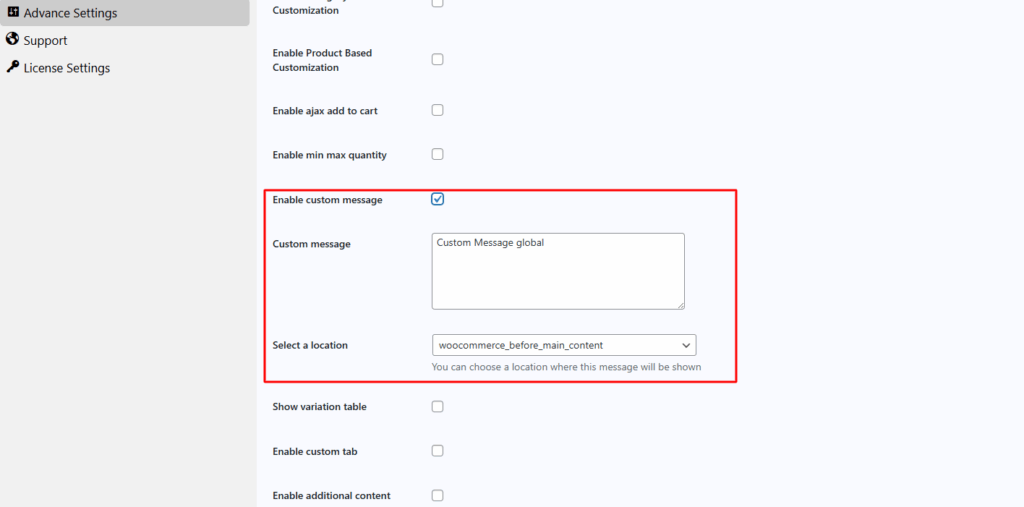Click the textarea resize handle corner
Viewport: 1024px width, 507px height.
pos(680,305)
